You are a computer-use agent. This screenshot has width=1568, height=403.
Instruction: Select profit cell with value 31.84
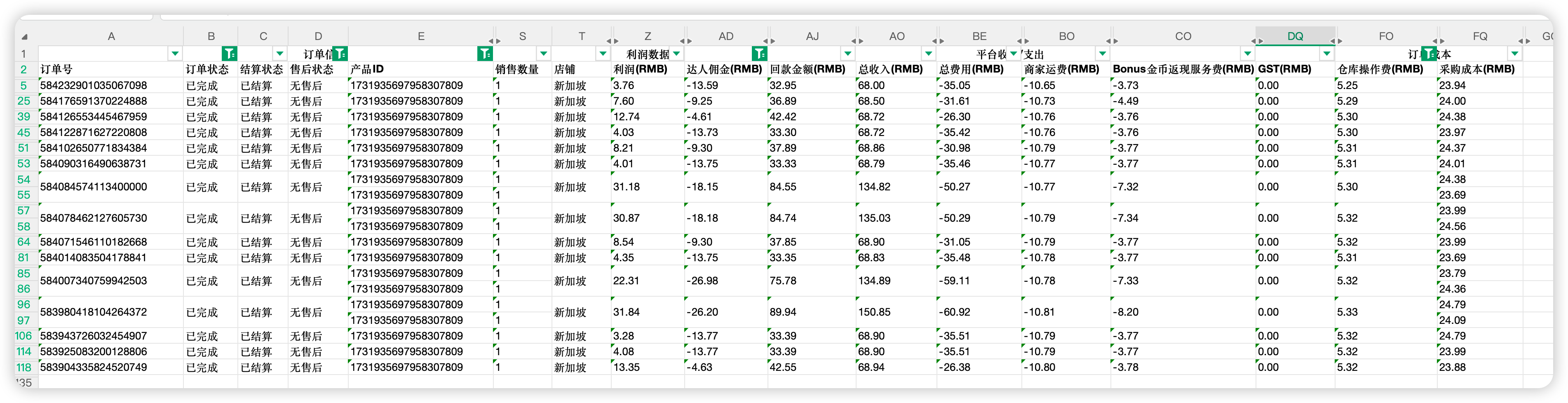(648, 312)
